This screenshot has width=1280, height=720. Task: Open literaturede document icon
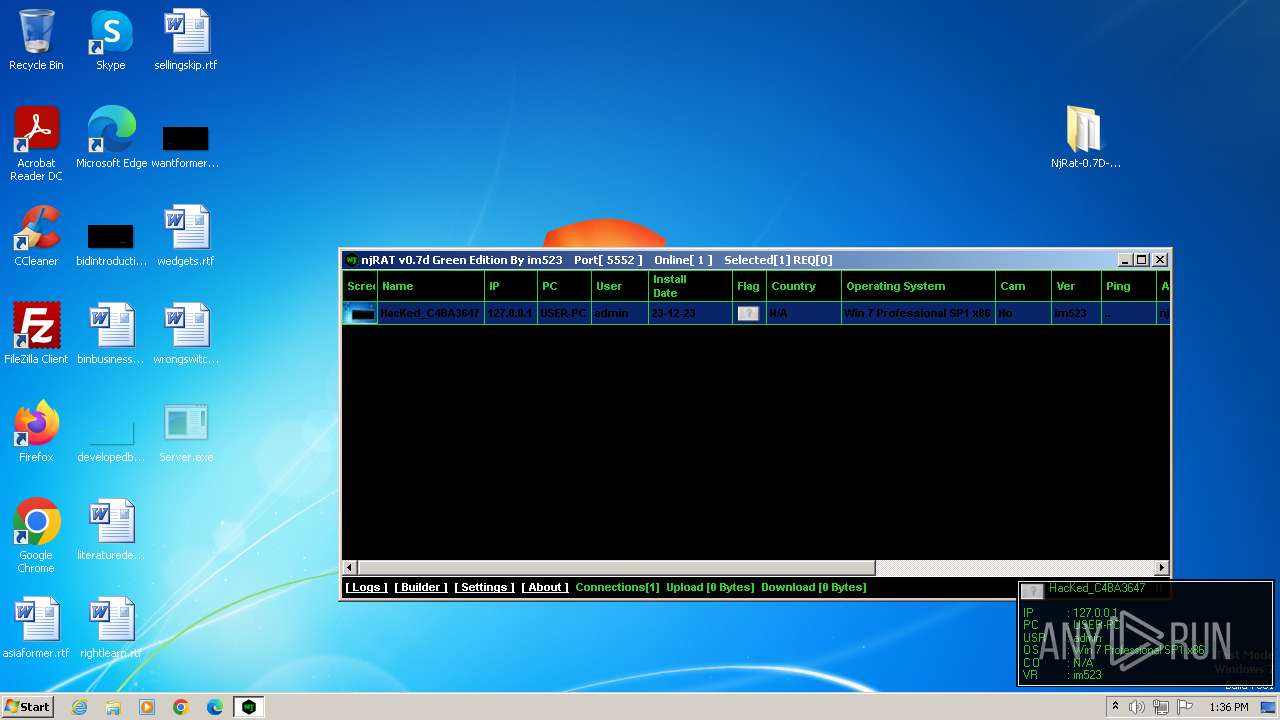tap(111, 530)
